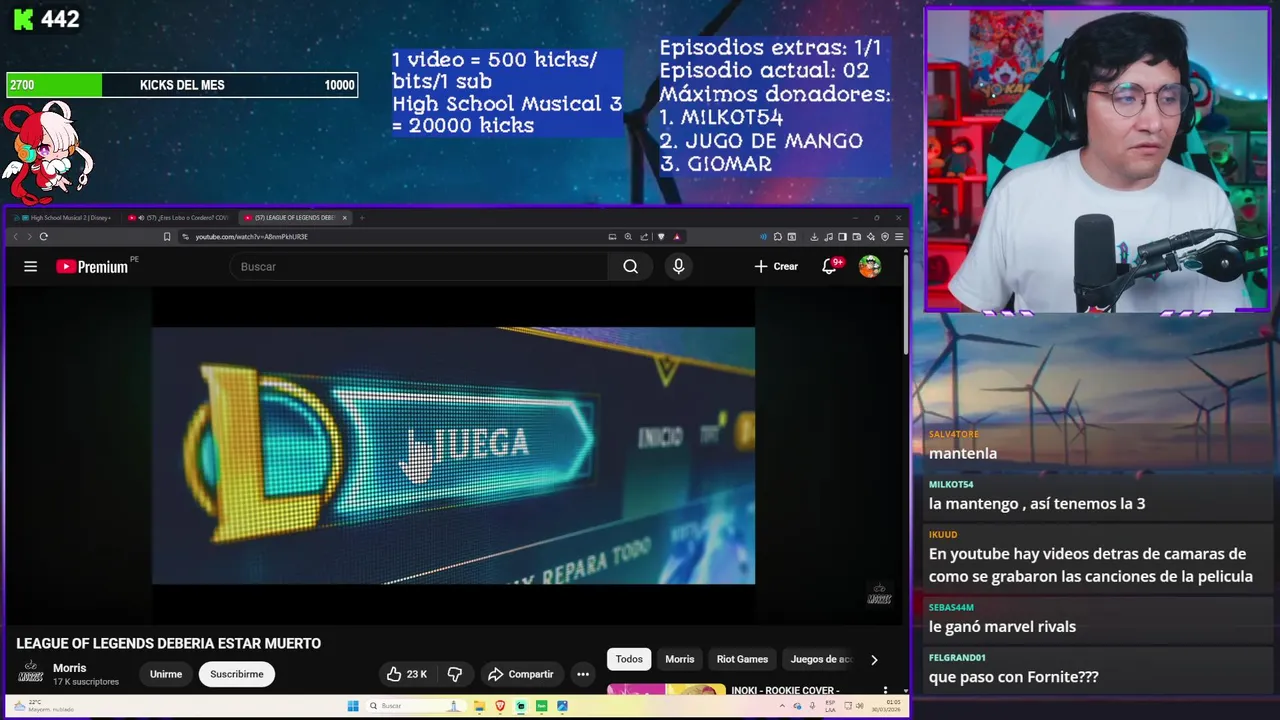This screenshot has height=720, width=1280.
Task: Click the Windows taskbar Buscar search box
Action: tap(416, 706)
